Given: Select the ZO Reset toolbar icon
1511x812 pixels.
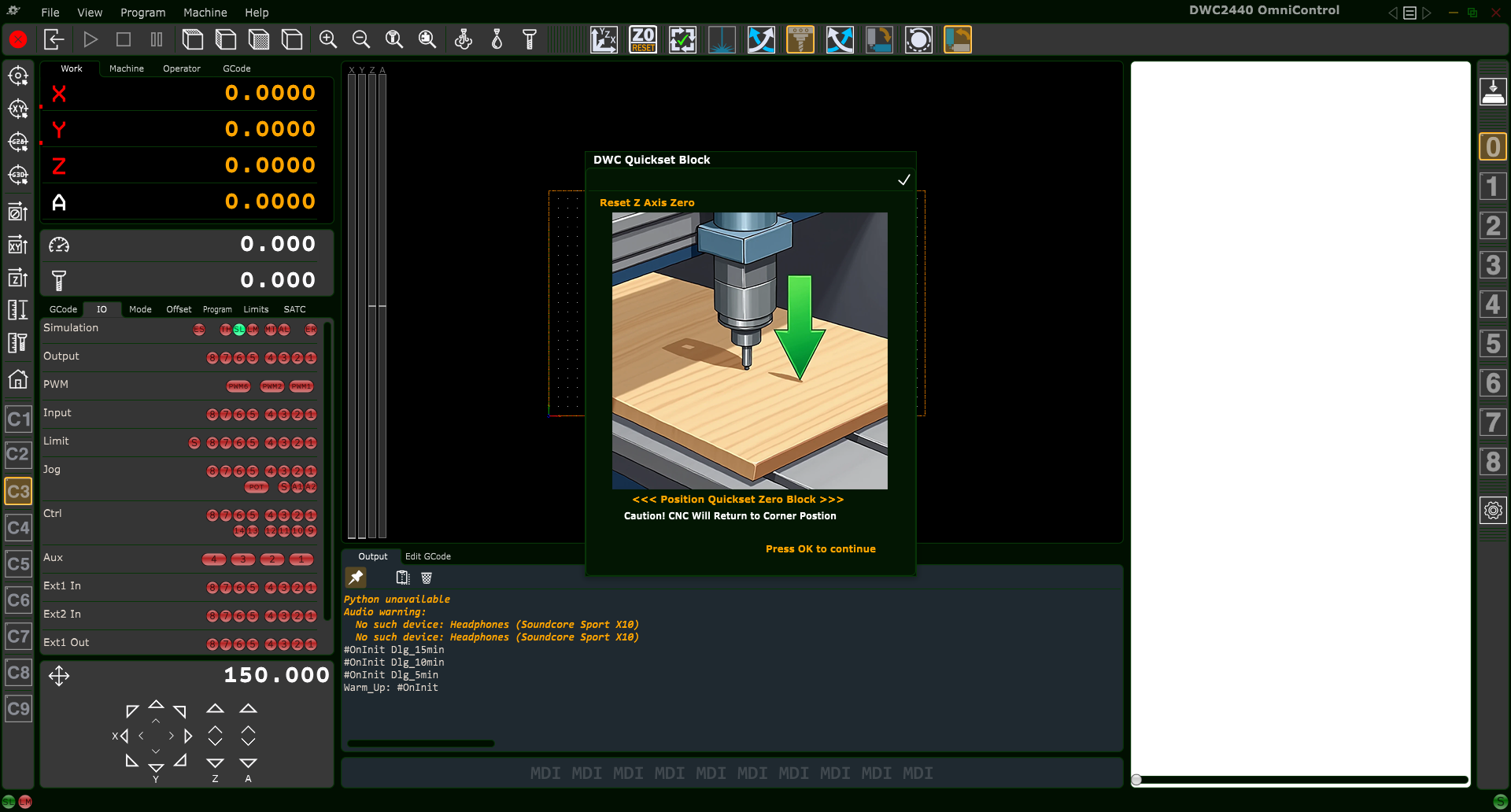Looking at the screenshot, I should click(643, 39).
